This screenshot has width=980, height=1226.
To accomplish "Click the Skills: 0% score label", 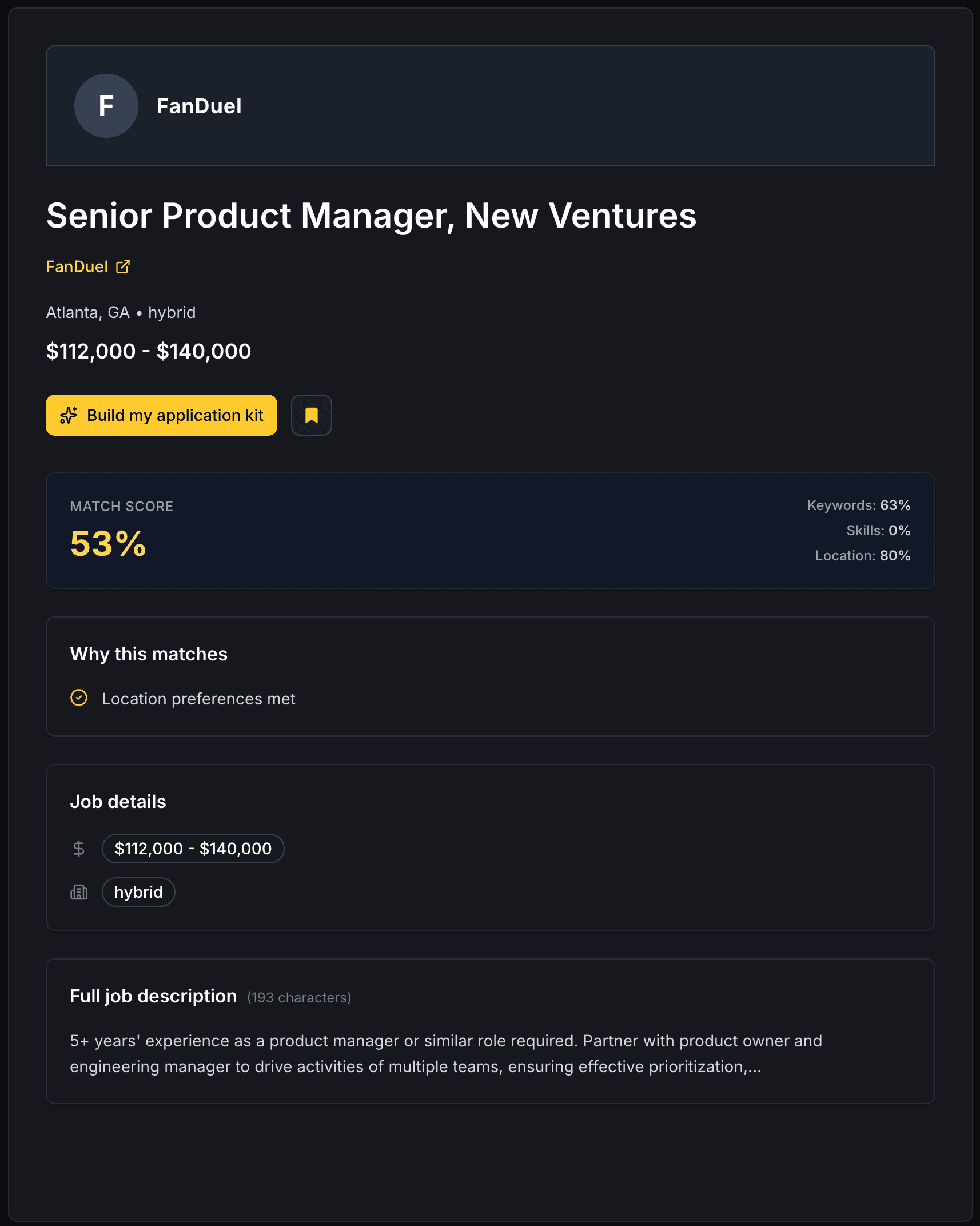I will [878, 531].
